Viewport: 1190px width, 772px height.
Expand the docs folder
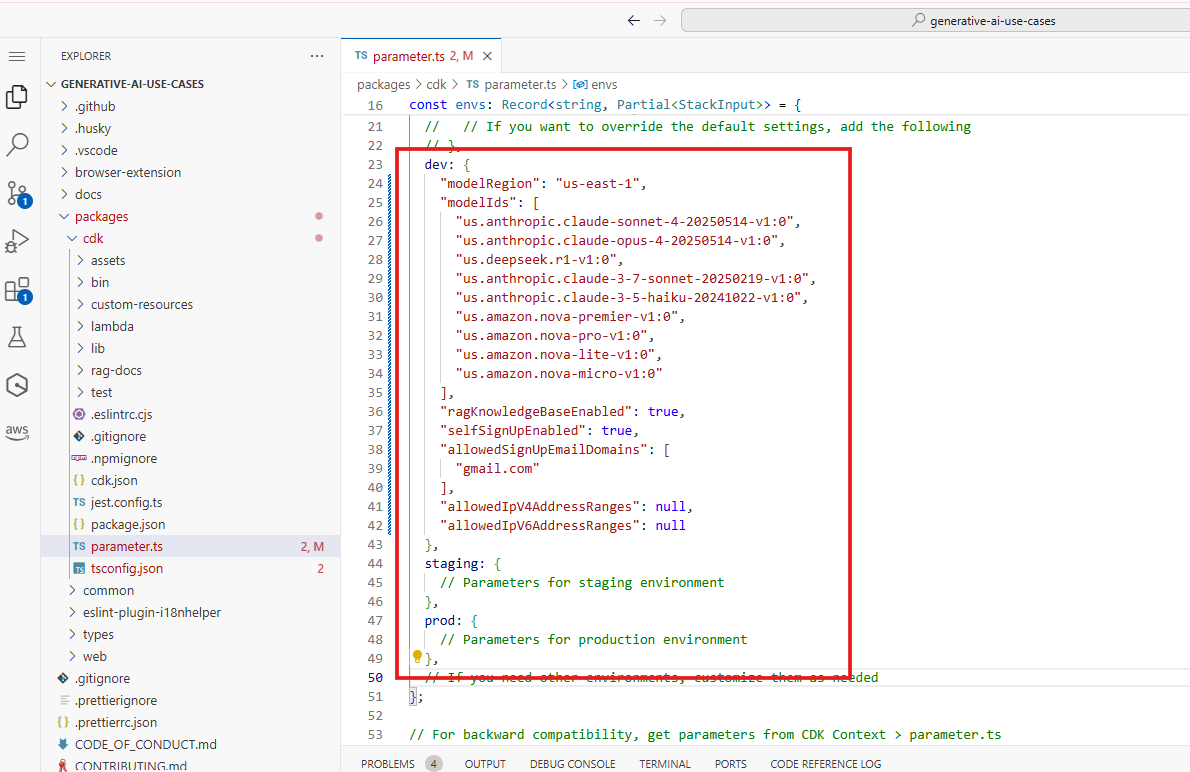190,194
